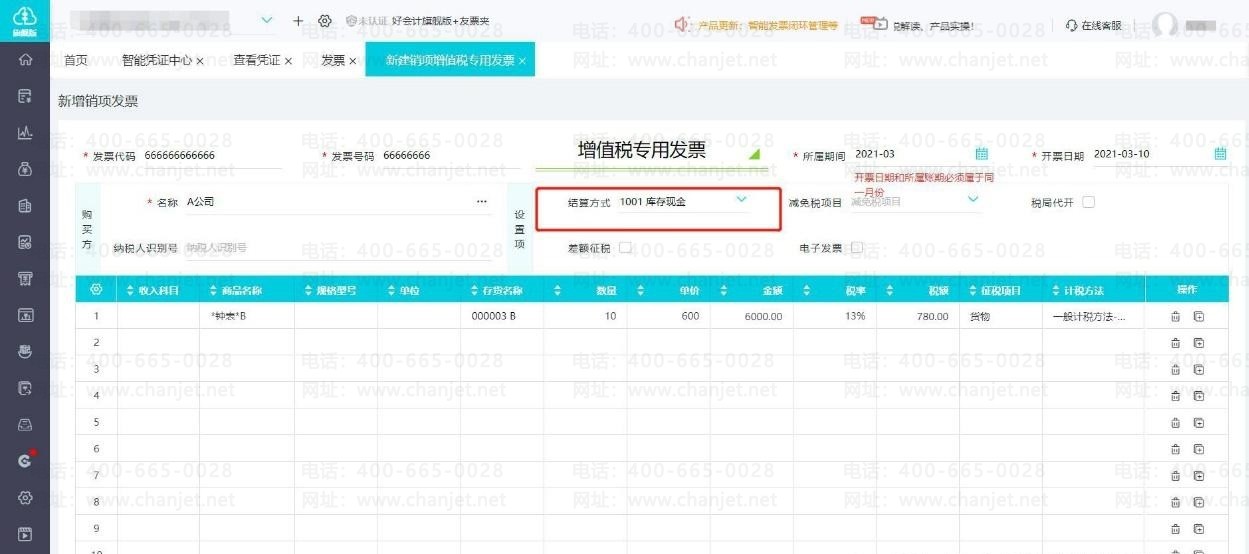Click the 在线客服 link
The height and width of the screenshot is (554, 1249).
[1101, 25]
